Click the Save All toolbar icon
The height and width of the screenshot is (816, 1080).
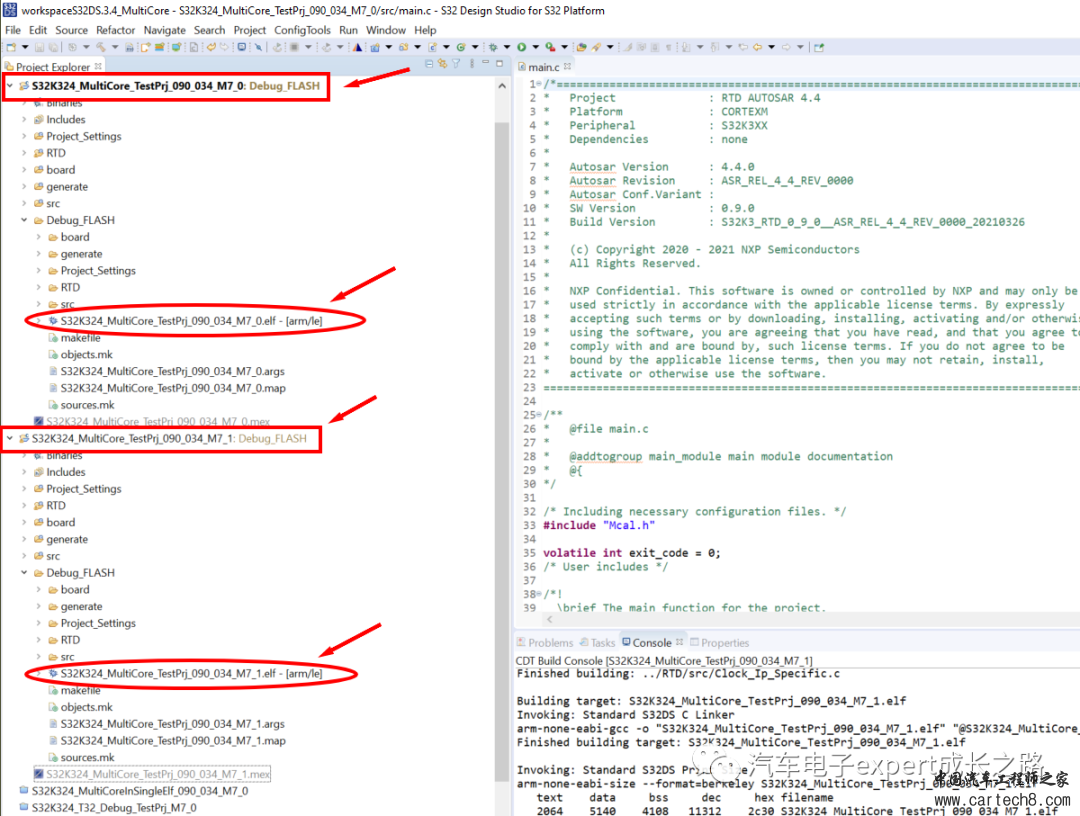(53, 48)
